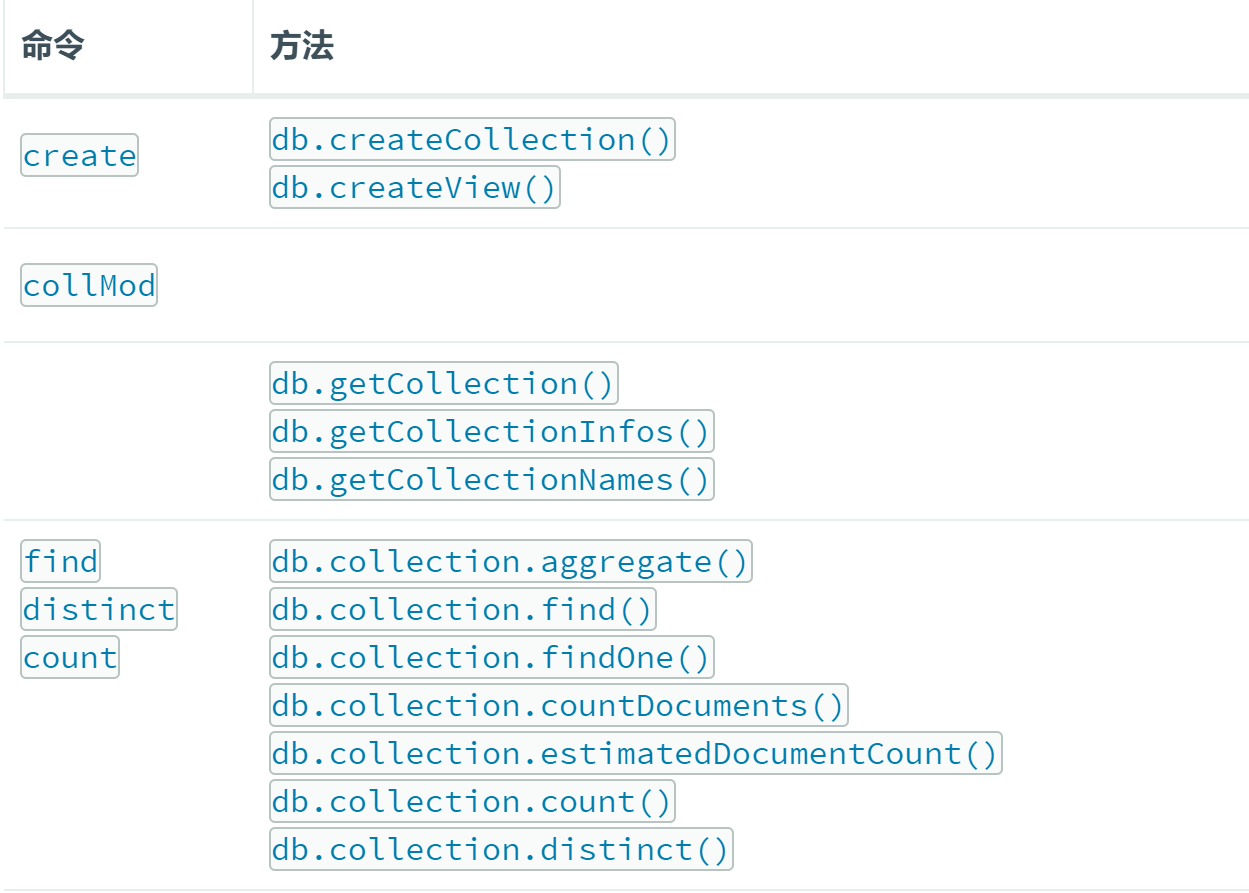Click db.collection.estimatedDocumentCount() link

(x=635, y=753)
